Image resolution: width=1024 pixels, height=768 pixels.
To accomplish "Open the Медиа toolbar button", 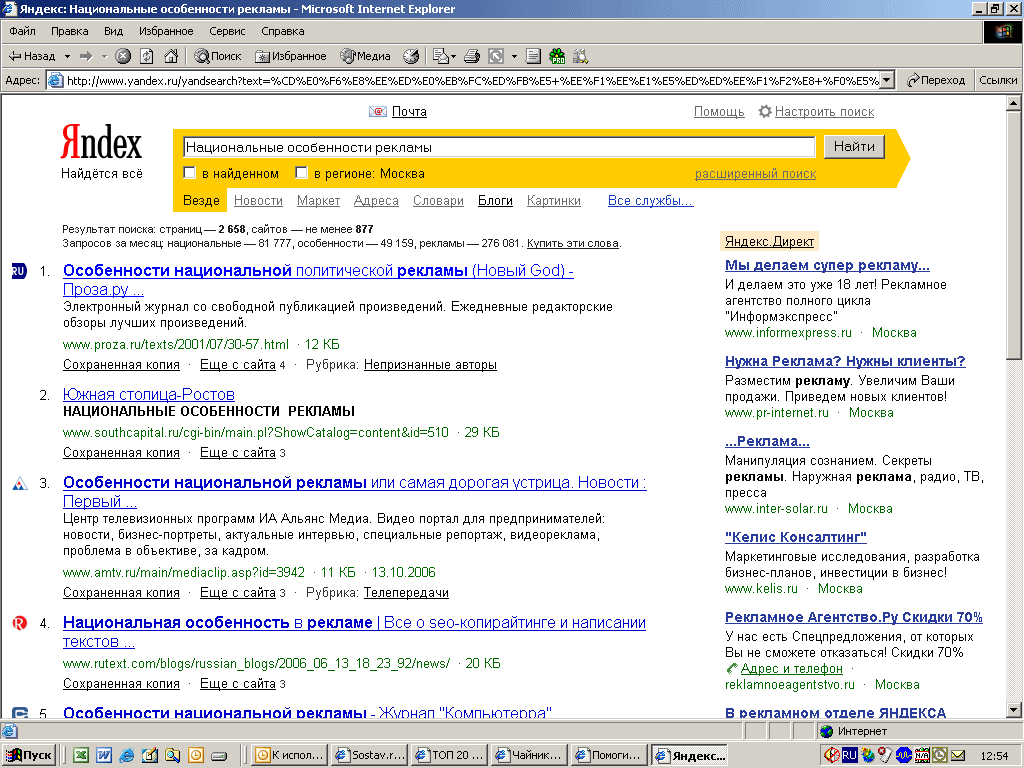I will click(x=365, y=56).
